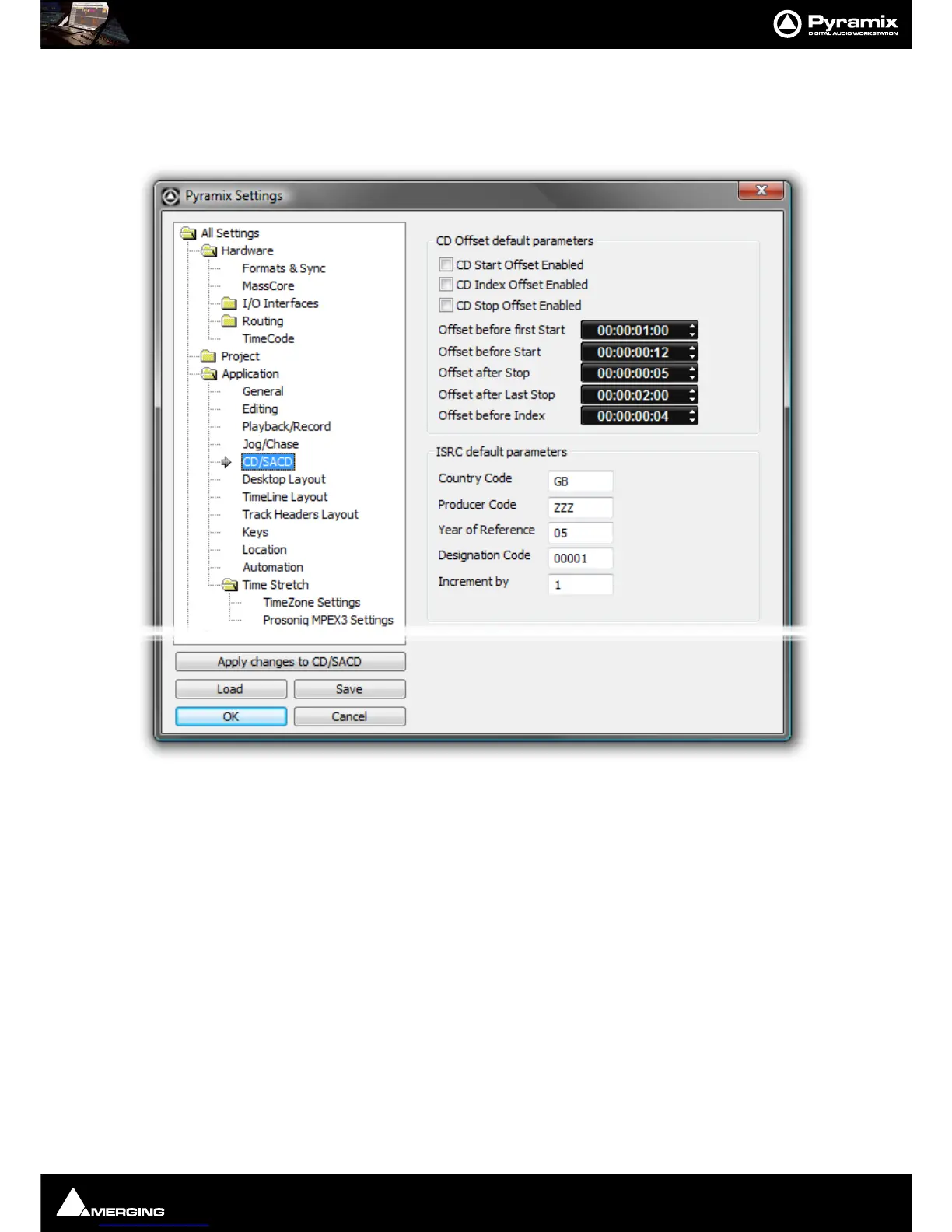Open Automation settings page
The width and height of the screenshot is (952, 1232).
pyautogui.click(x=273, y=568)
